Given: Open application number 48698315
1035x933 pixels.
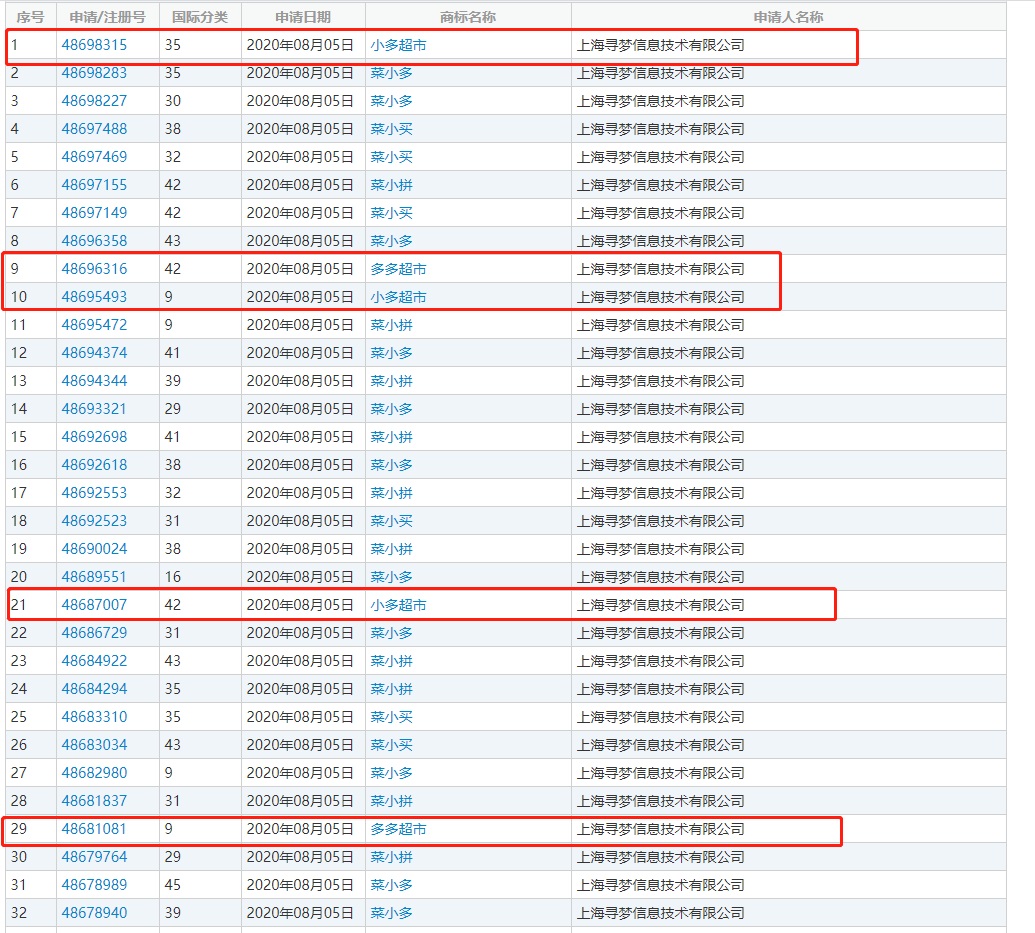Looking at the screenshot, I should coord(94,45).
